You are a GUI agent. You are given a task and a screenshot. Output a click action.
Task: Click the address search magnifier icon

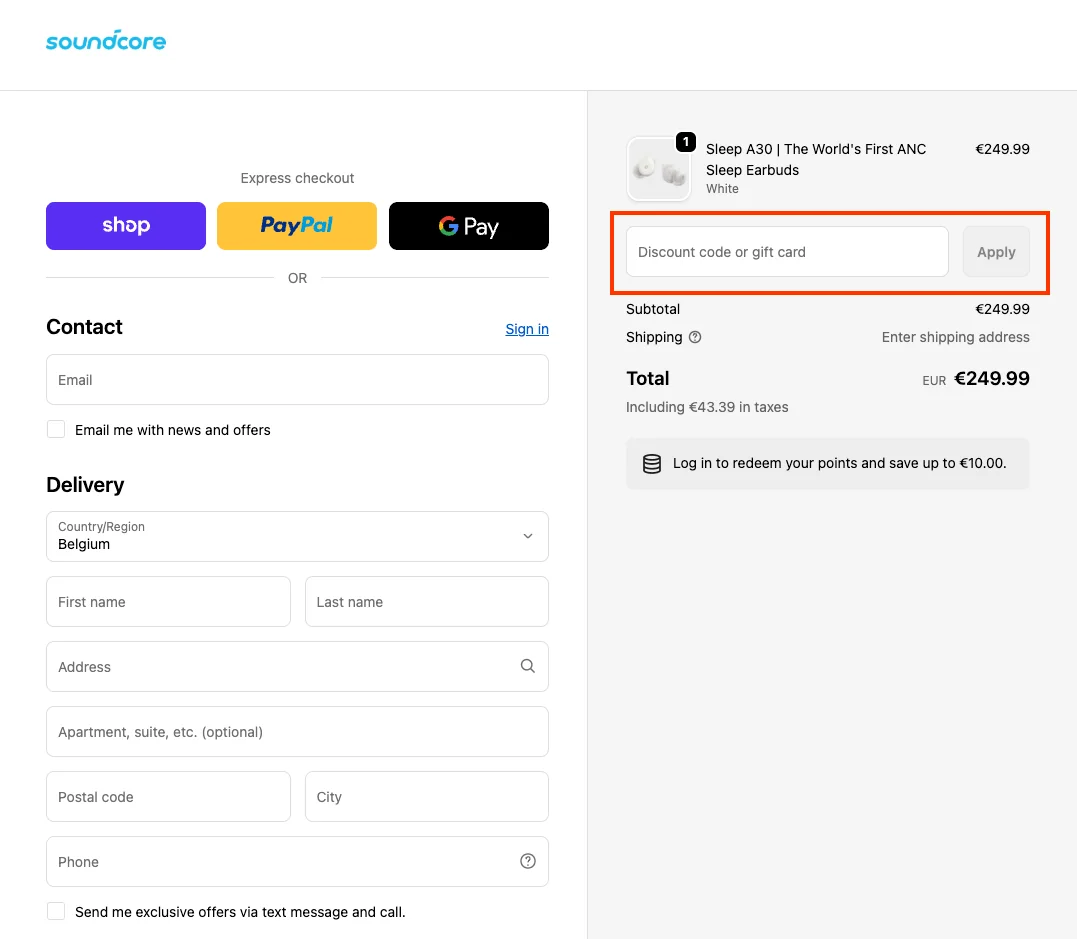click(x=527, y=666)
